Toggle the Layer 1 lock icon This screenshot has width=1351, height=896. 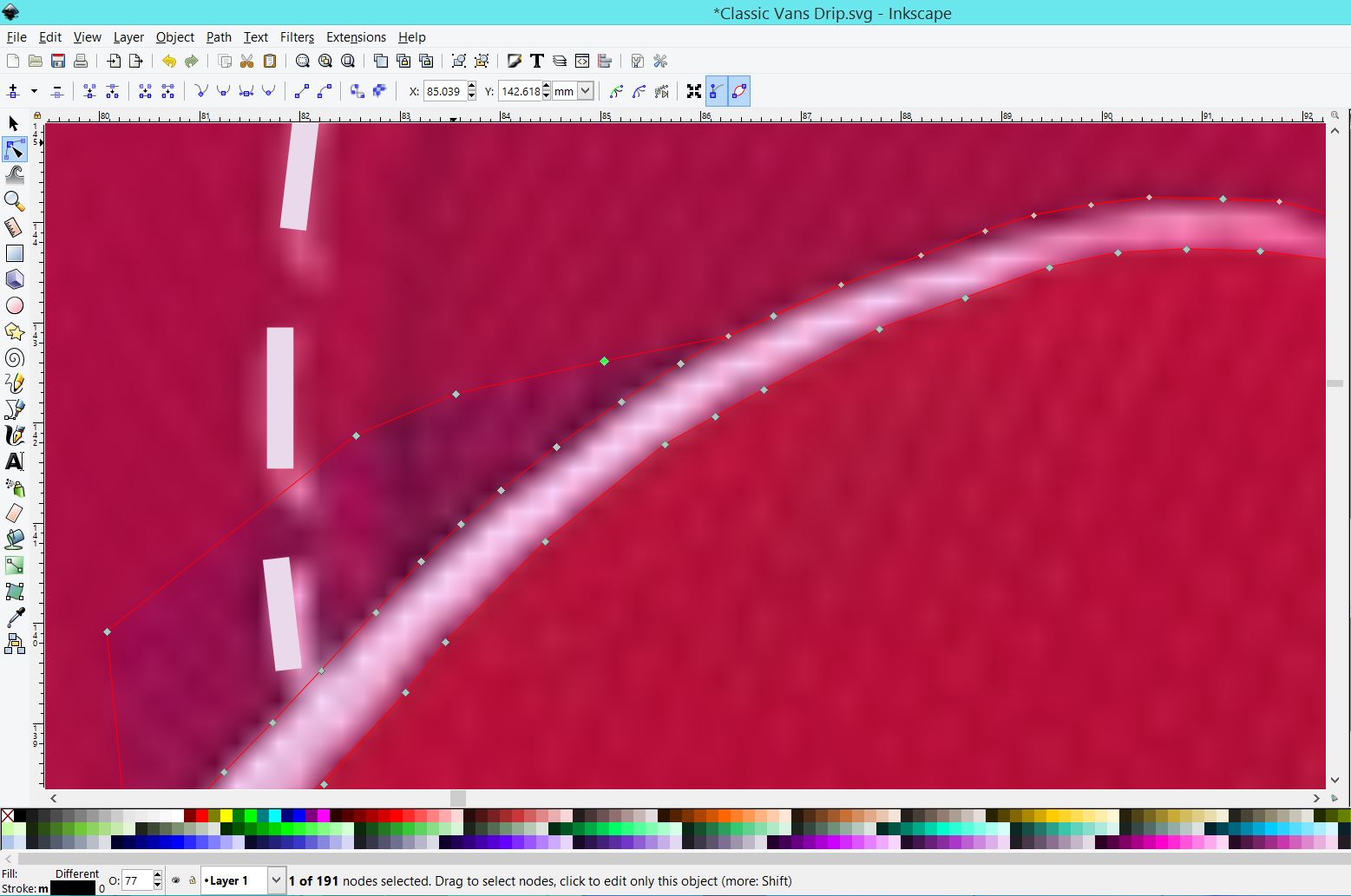tap(193, 880)
